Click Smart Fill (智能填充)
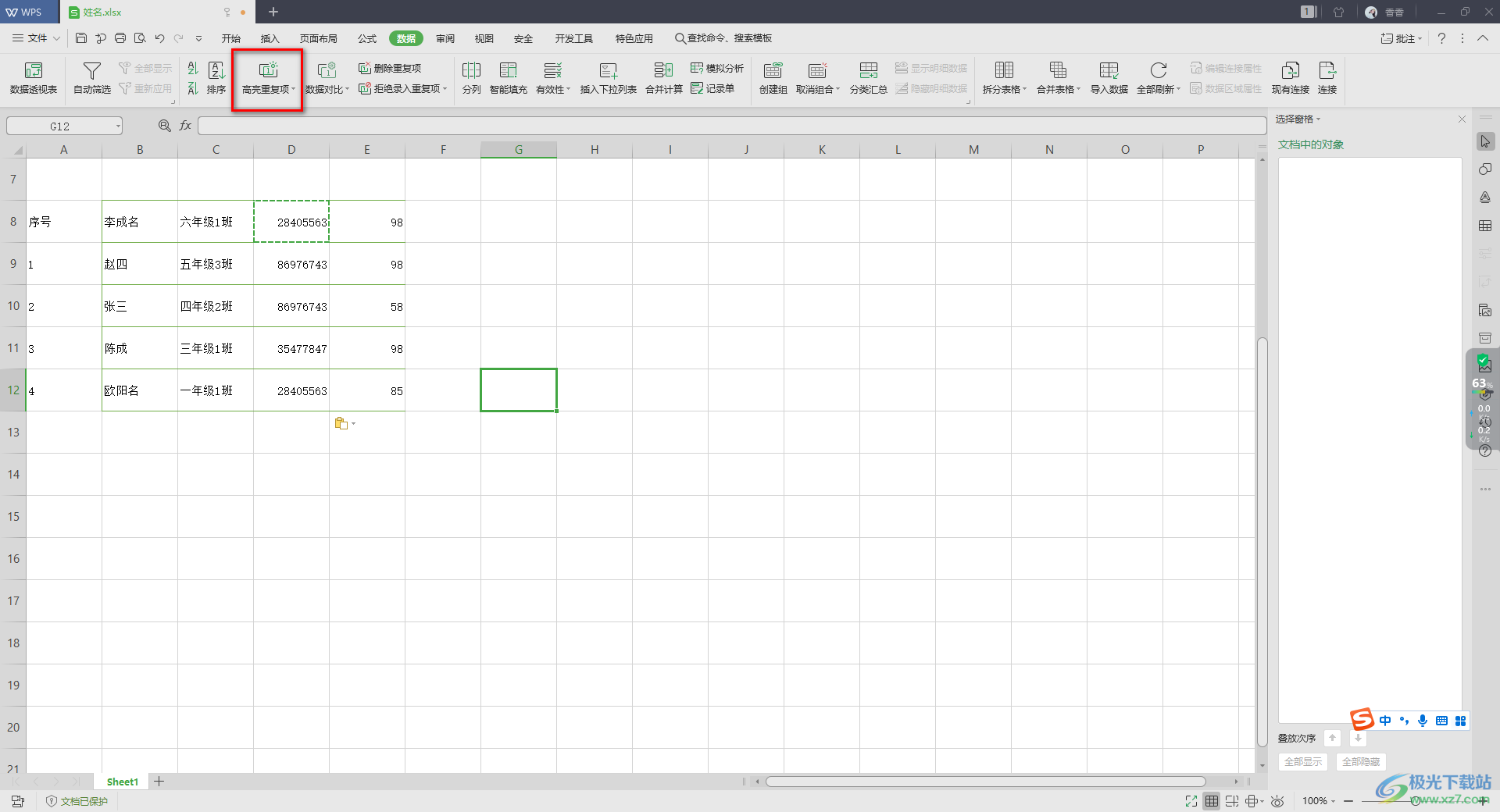 point(509,78)
